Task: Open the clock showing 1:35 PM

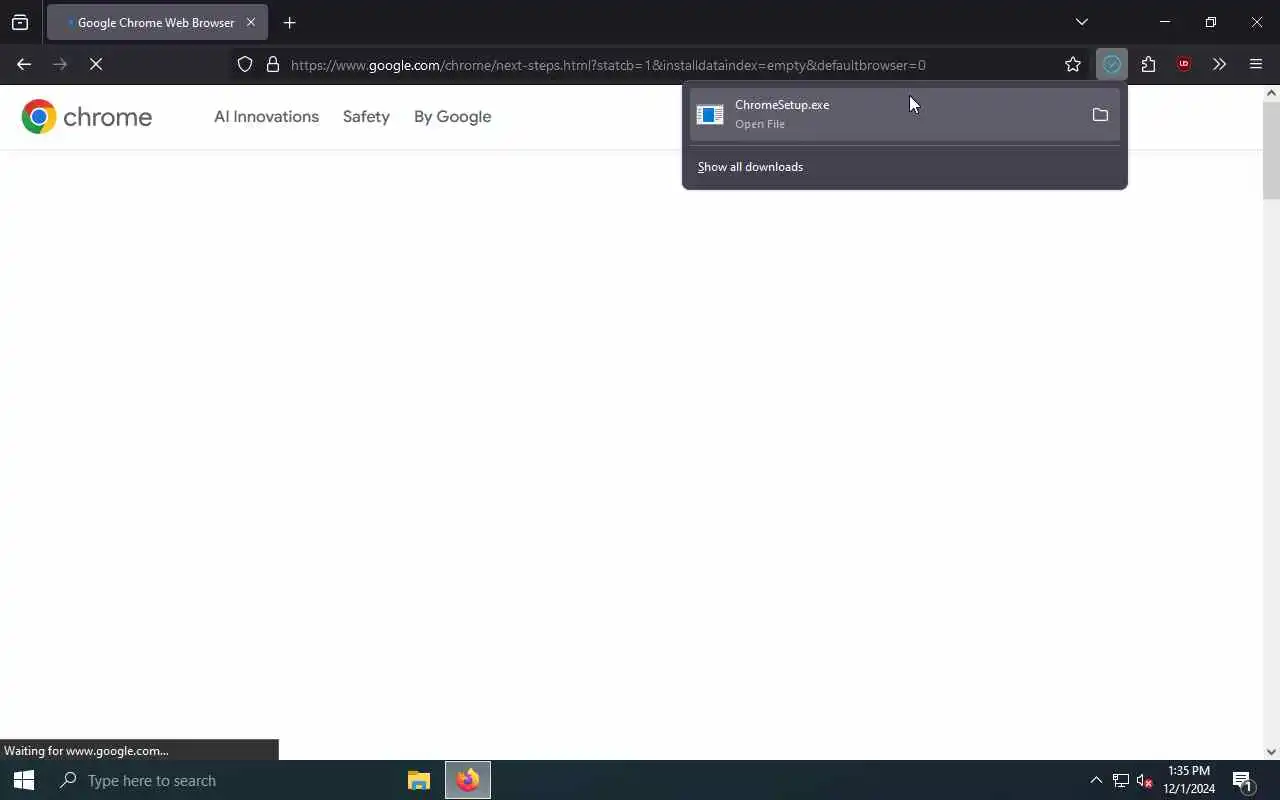Action: (x=1189, y=780)
